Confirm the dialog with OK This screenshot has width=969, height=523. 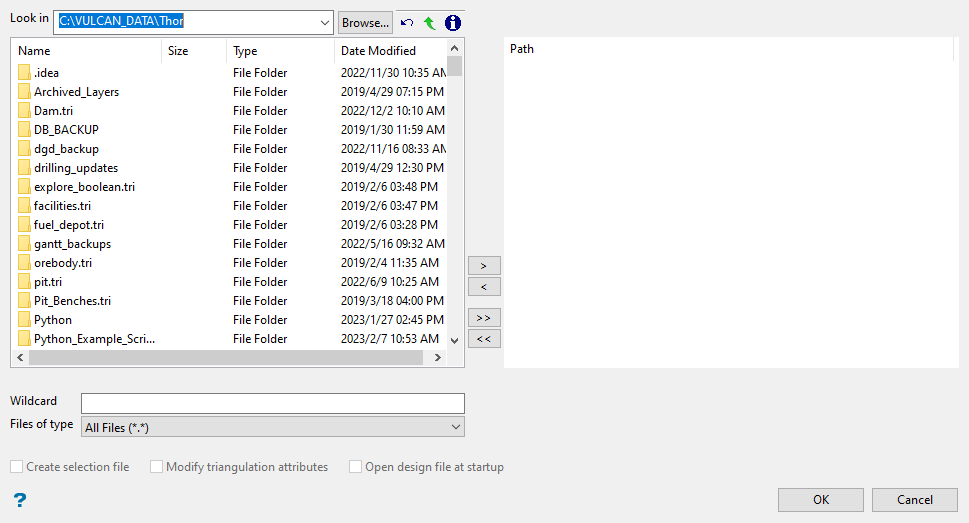click(x=821, y=500)
